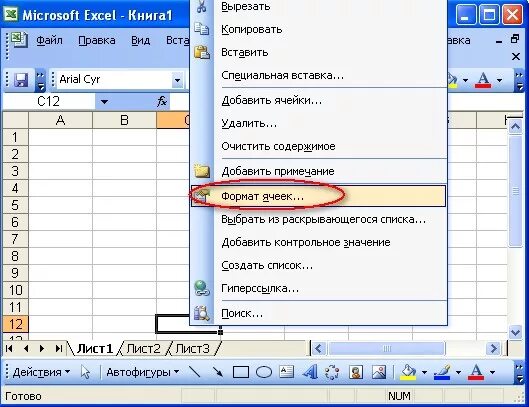Insert WordArt object from drawing toolbar
Viewport: 529px width, 407px height.
coord(310,372)
